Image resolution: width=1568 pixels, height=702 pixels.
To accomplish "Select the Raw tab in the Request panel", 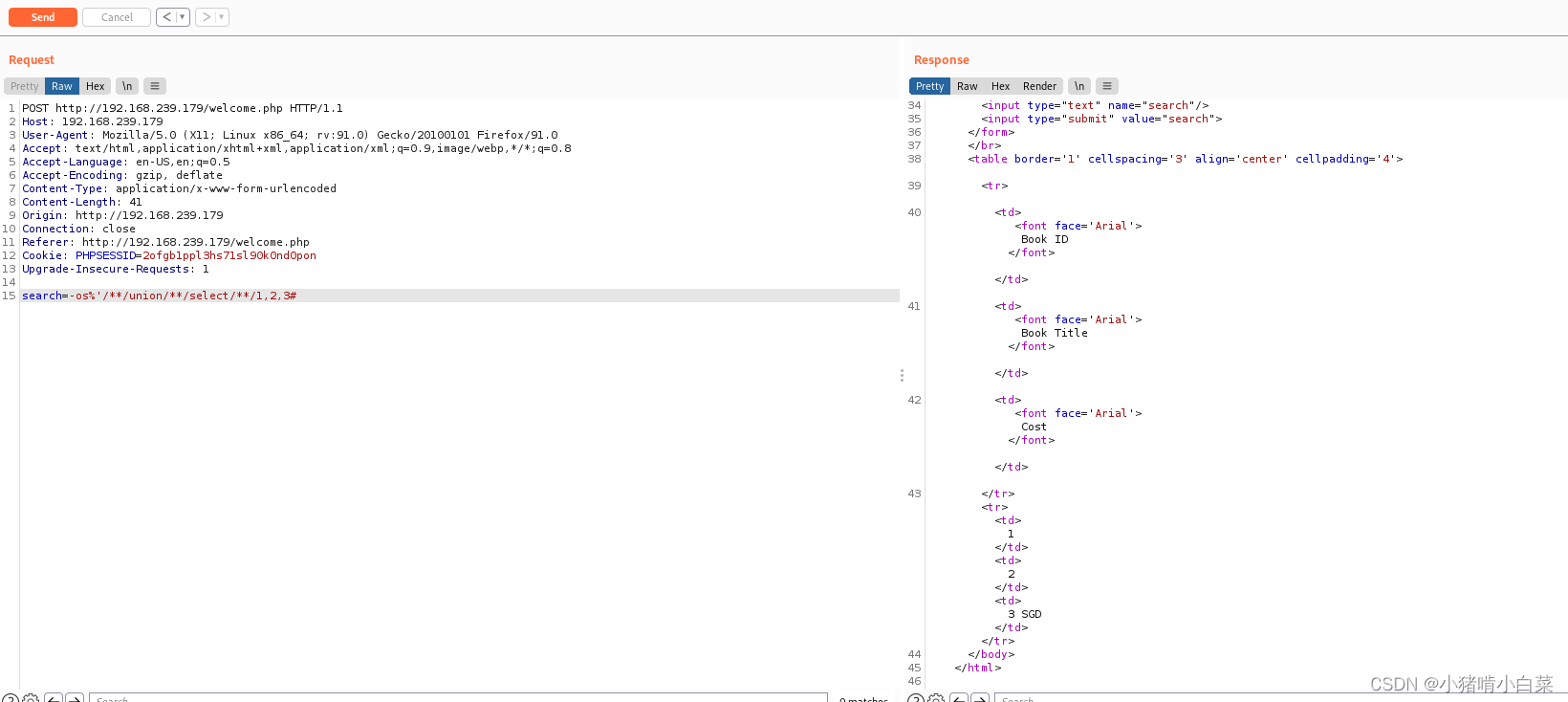I will (x=62, y=86).
